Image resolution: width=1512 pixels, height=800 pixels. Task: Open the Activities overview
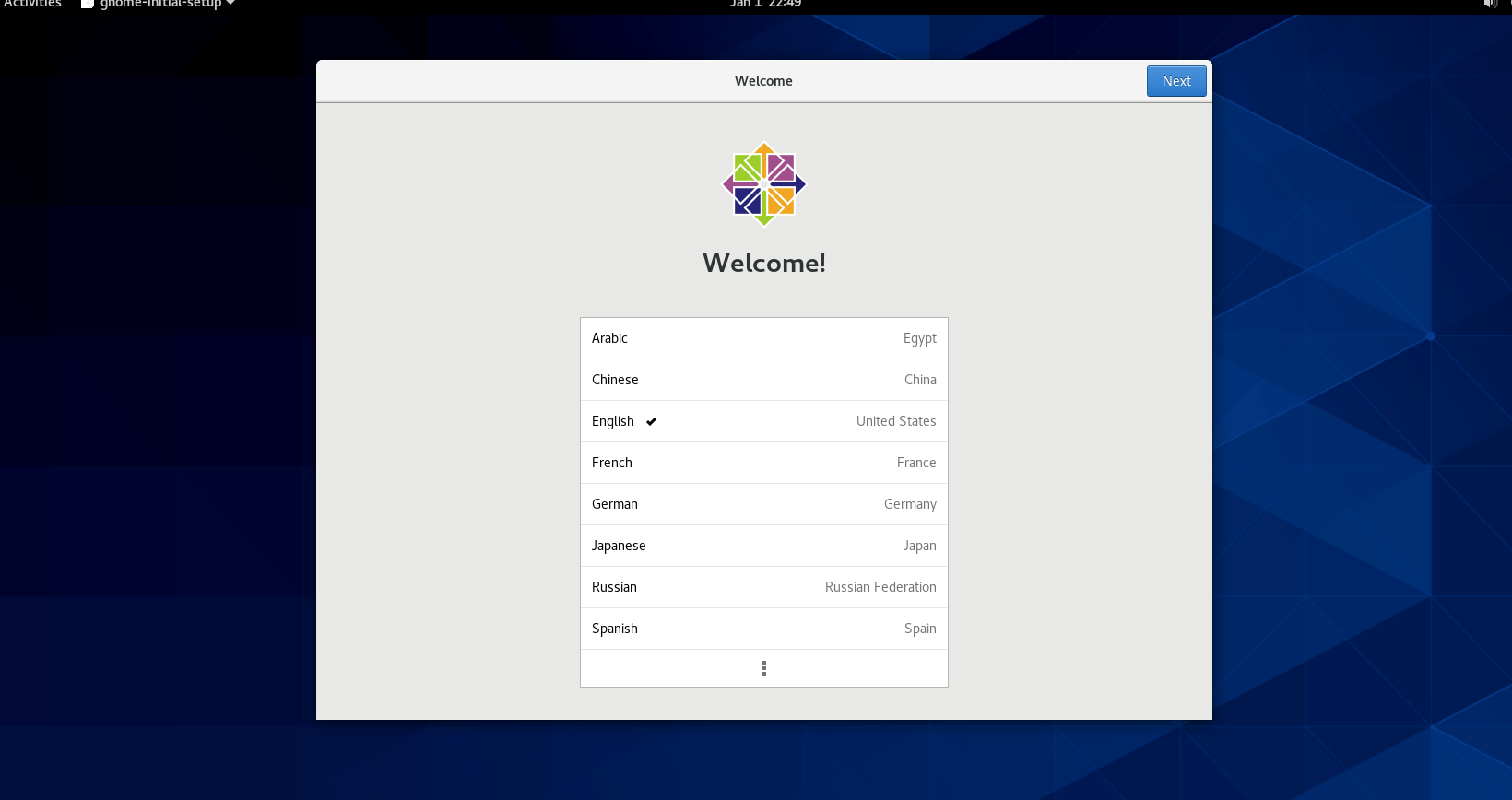click(x=32, y=4)
